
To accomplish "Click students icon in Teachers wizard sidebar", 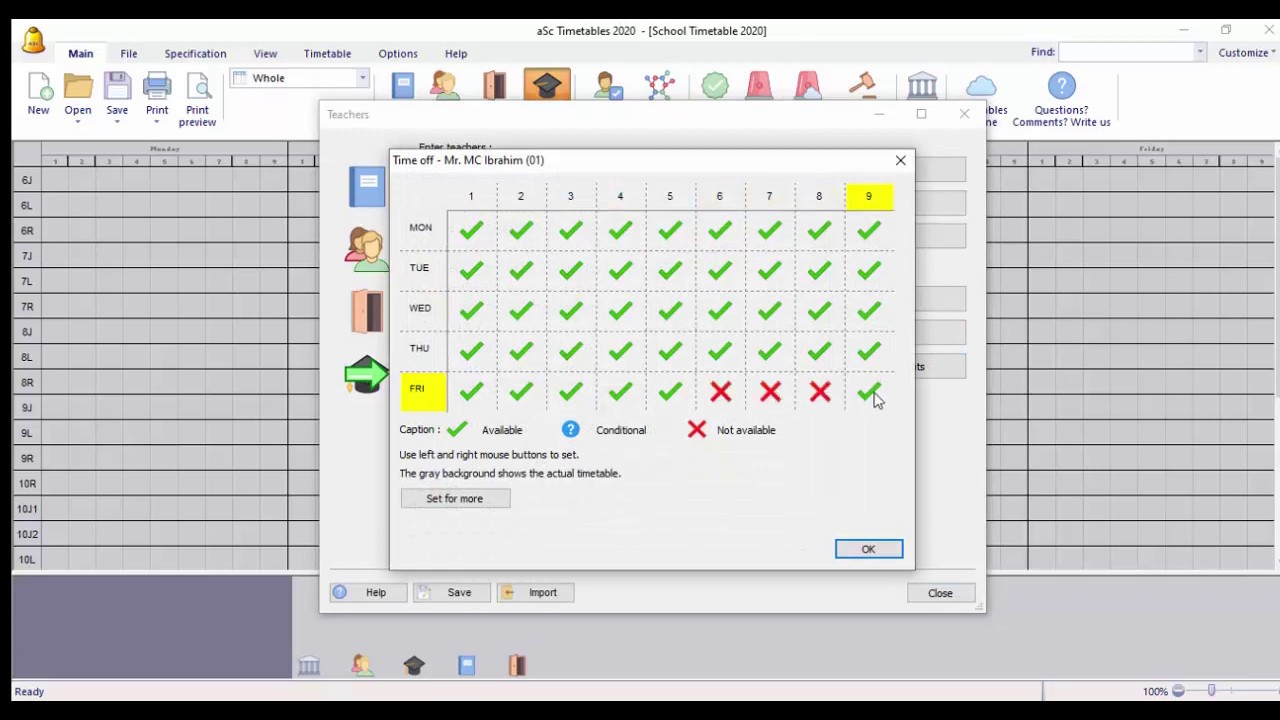I will 367,249.
